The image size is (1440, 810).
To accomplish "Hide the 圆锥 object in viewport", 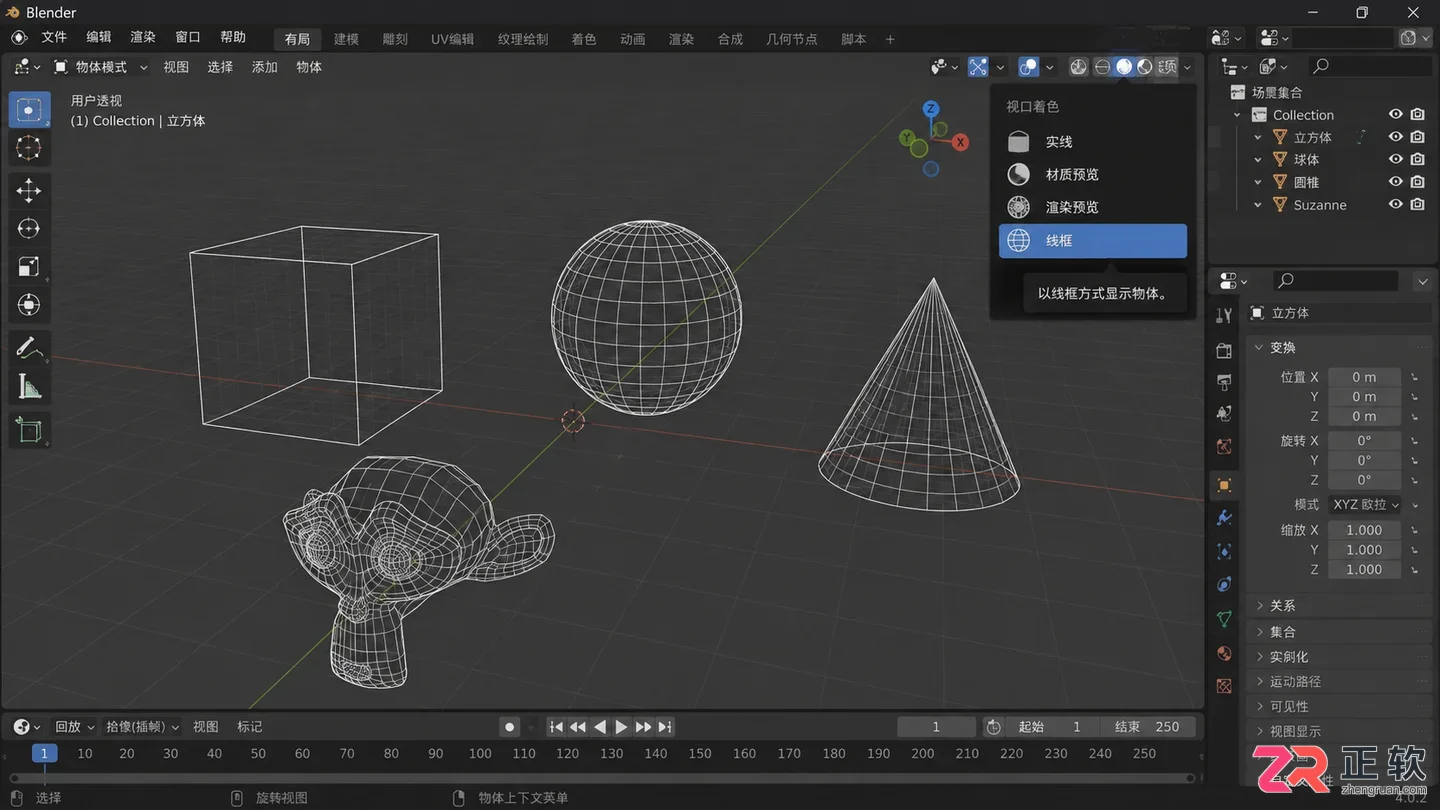I will pyautogui.click(x=1396, y=182).
